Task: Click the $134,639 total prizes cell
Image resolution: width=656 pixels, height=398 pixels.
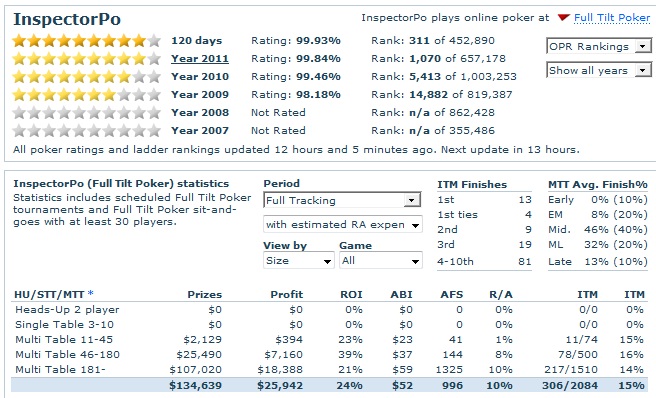Action: (195, 385)
